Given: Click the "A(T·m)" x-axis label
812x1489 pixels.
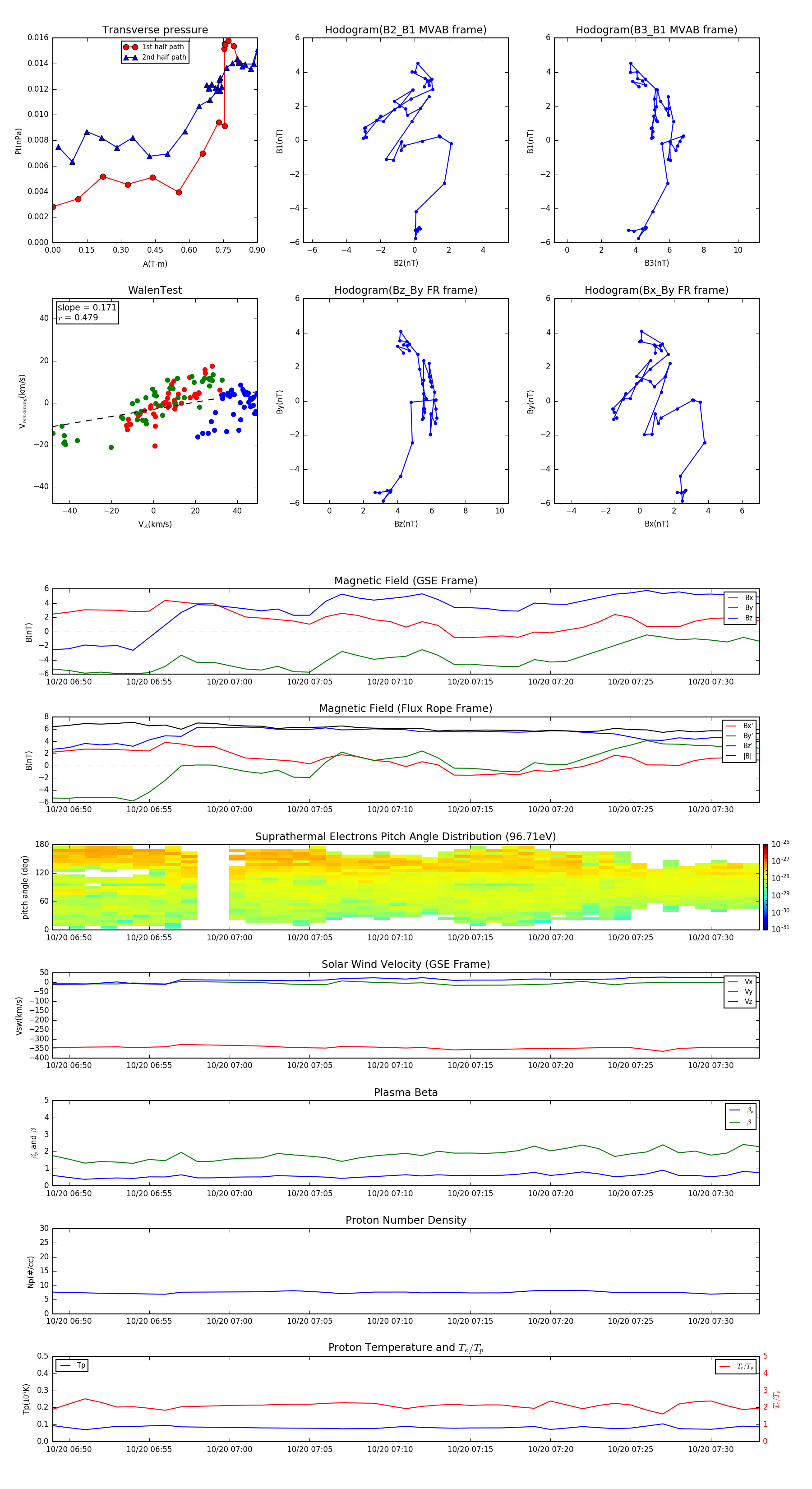Looking at the screenshot, I should coord(155,264).
